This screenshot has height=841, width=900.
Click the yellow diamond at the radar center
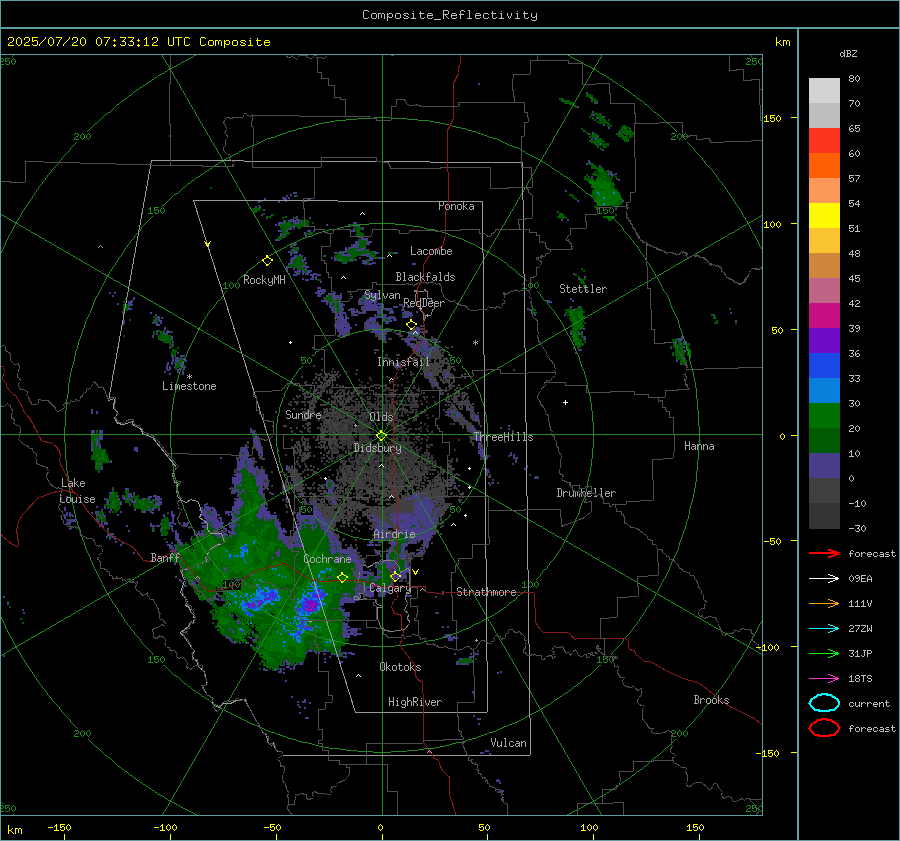[x=381, y=436]
